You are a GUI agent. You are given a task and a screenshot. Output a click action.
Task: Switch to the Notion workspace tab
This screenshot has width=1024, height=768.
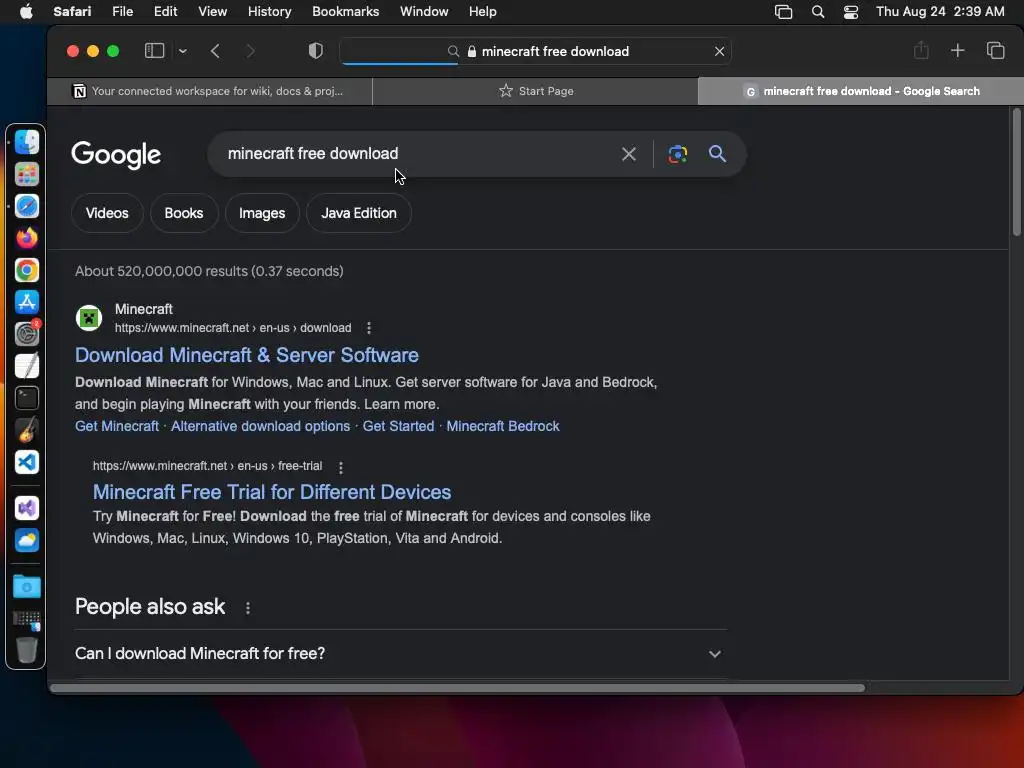(210, 91)
